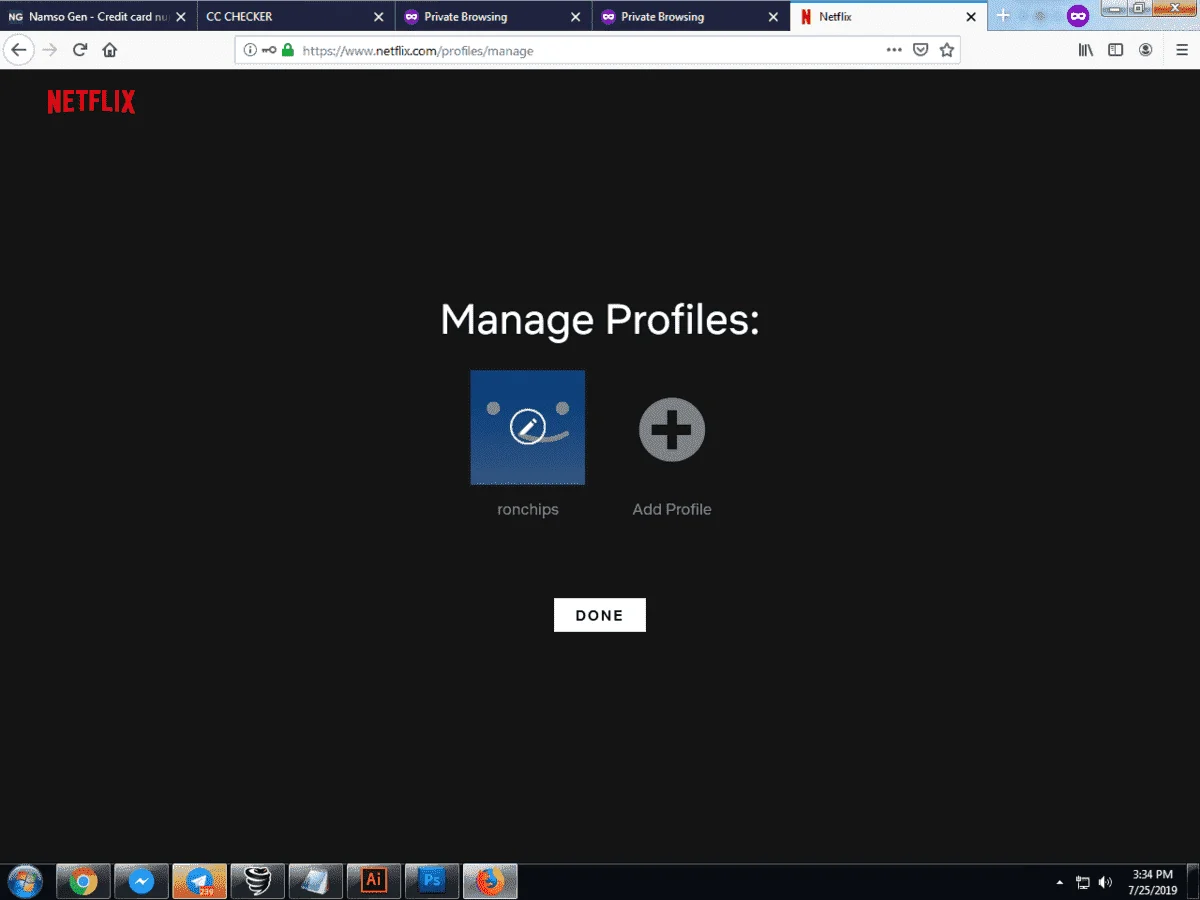Viewport: 1200px width, 900px height.
Task: Go back with the browser back arrow
Action: tap(19, 50)
